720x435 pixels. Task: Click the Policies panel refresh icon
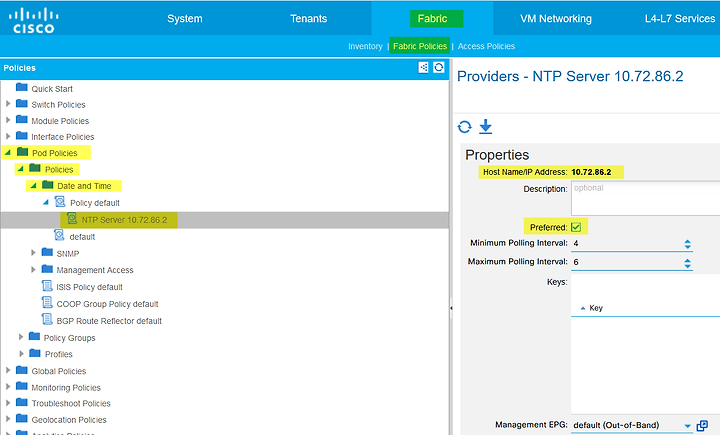tap(439, 68)
